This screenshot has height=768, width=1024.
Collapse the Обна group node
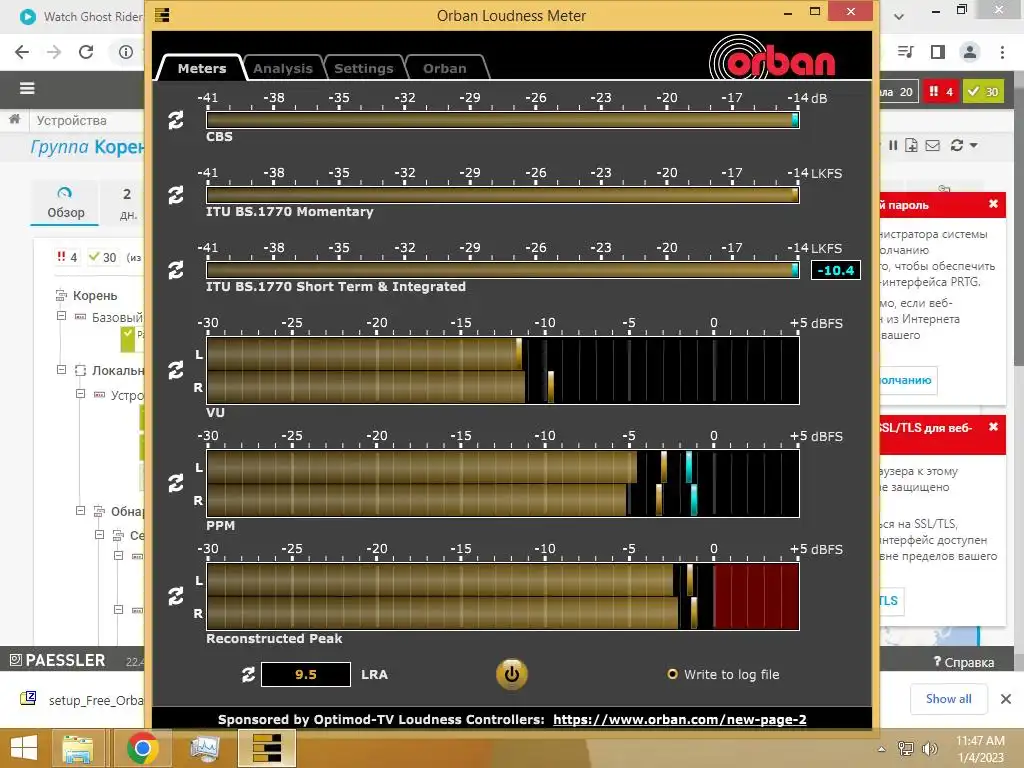[80, 511]
